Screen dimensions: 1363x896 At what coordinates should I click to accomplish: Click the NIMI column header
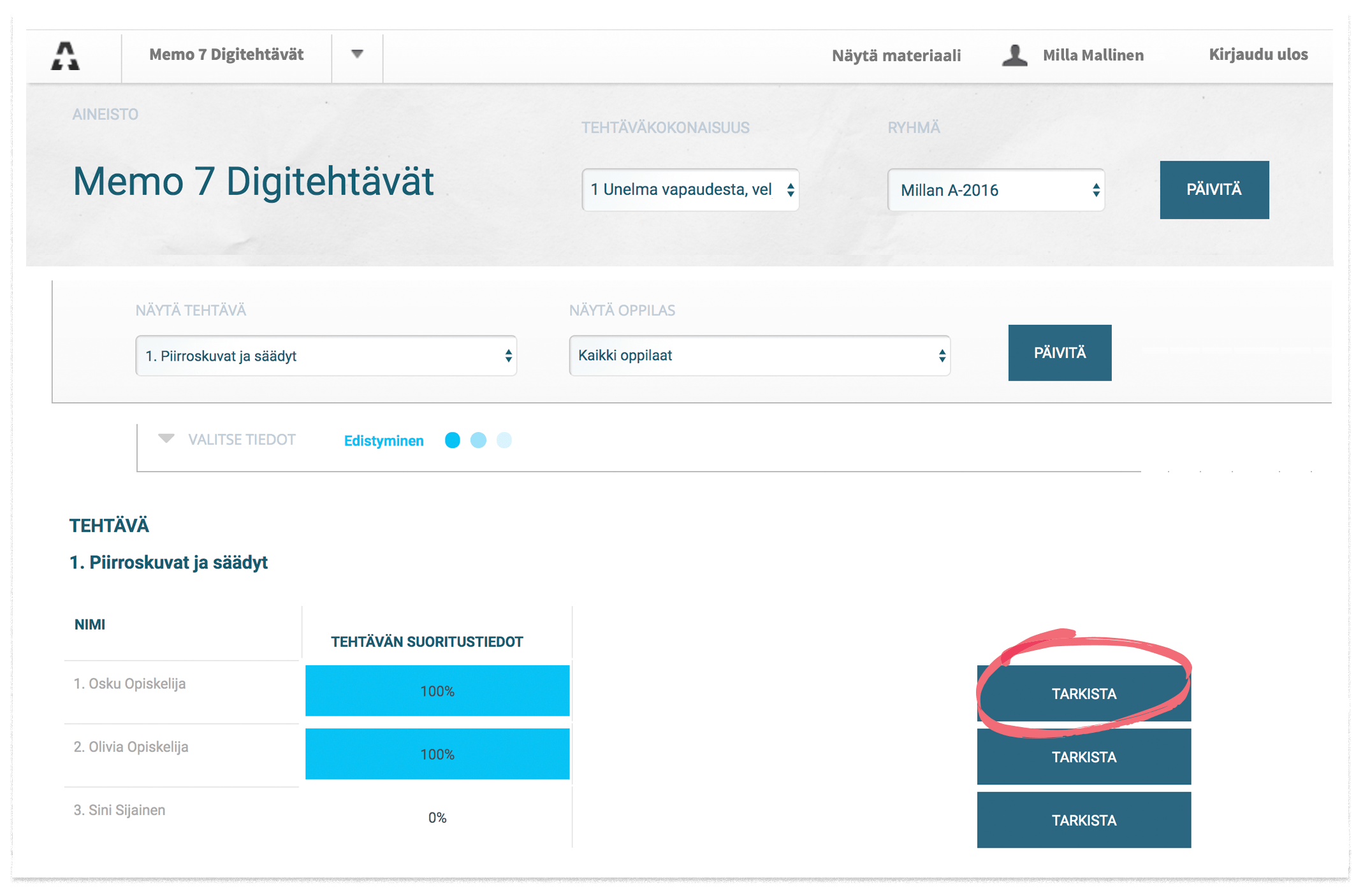pos(90,625)
